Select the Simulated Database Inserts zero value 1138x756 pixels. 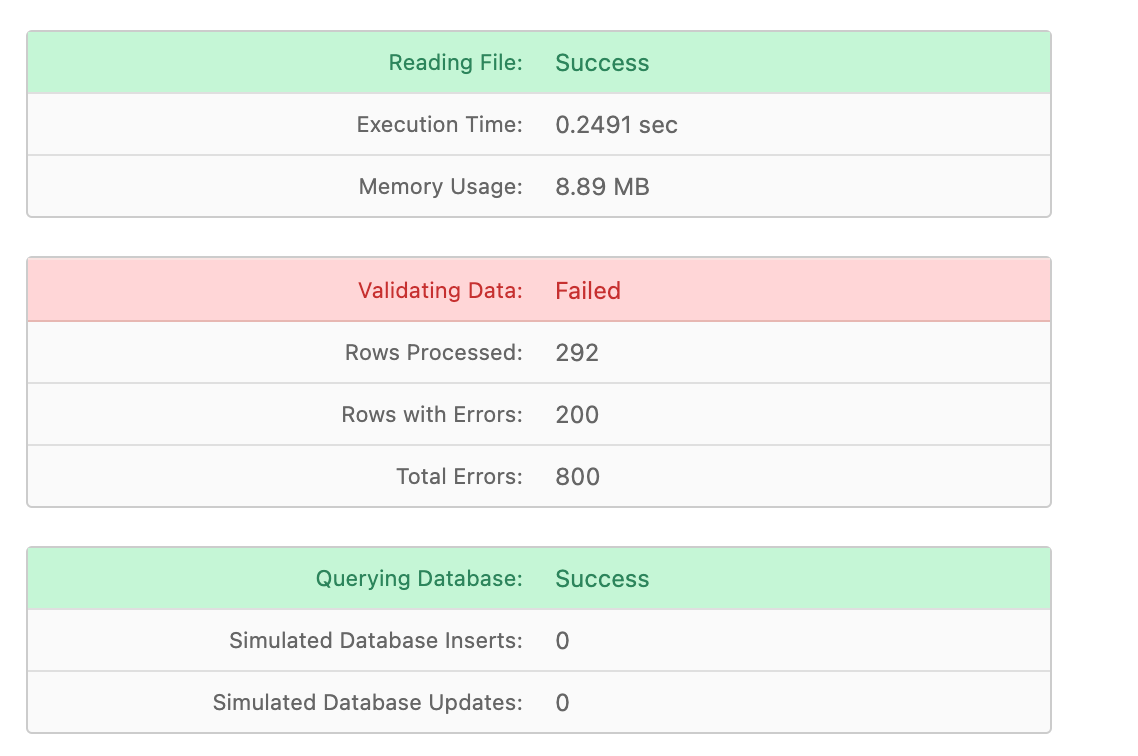coord(562,640)
